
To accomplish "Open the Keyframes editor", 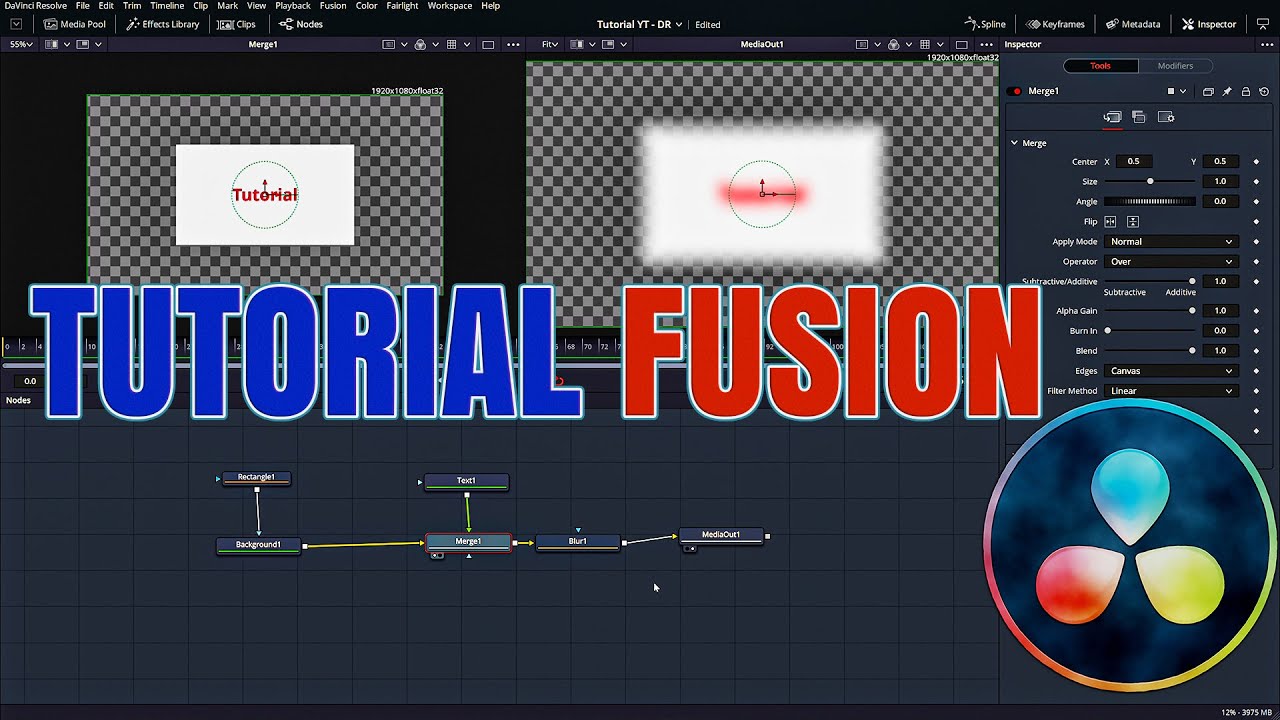I will coord(1056,24).
